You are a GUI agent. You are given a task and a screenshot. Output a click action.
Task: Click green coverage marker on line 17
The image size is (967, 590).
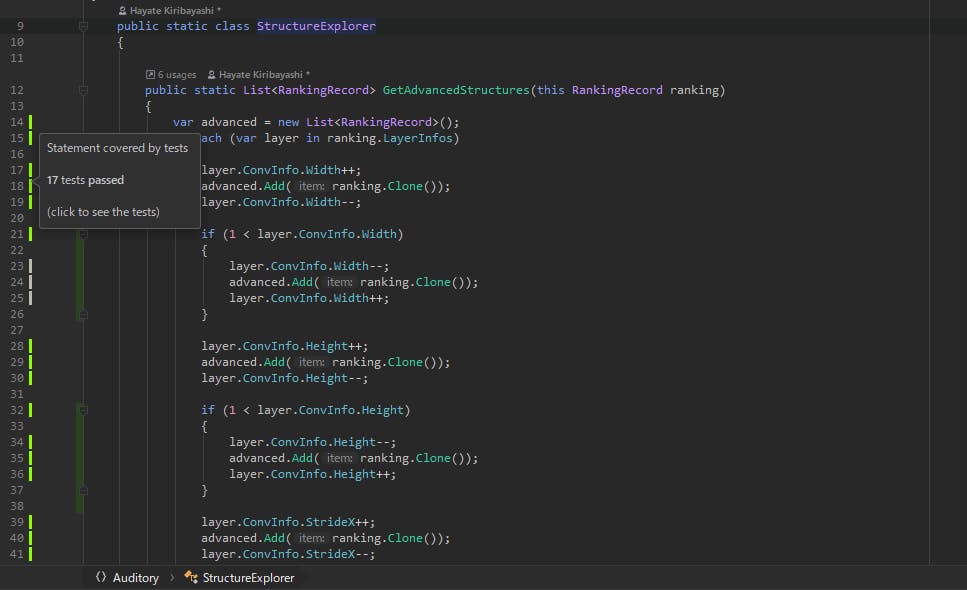[31, 170]
